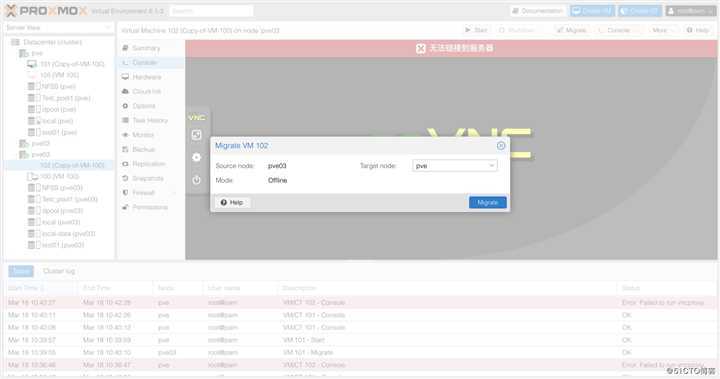Switch to the Tasks tab
The height and width of the screenshot is (379, 720).
click(21, 271)
